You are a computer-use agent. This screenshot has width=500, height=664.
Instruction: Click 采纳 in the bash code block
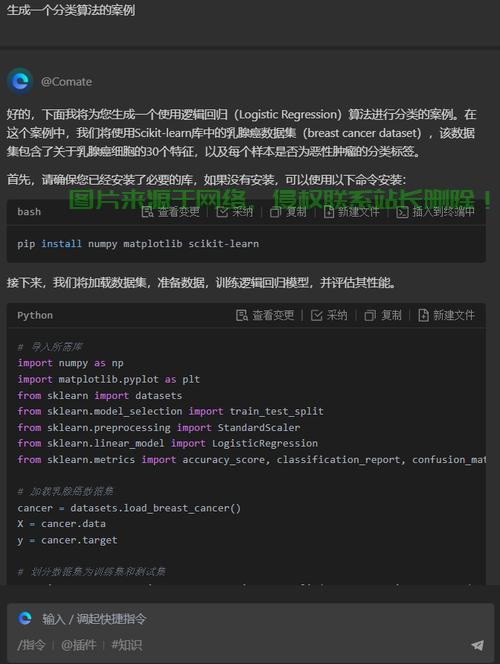(x=235, y=211)
